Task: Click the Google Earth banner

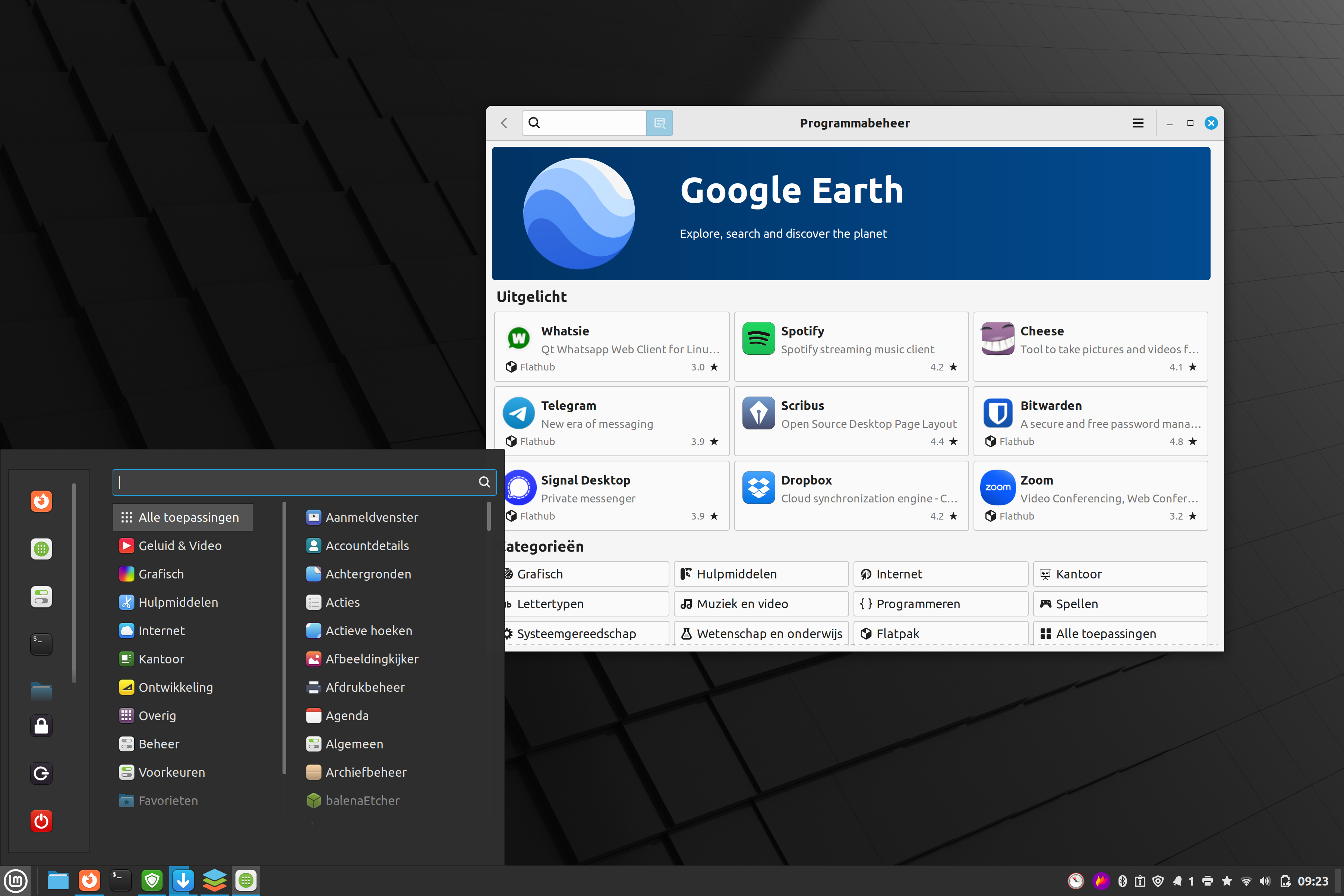Action: (x=851, y=213)
